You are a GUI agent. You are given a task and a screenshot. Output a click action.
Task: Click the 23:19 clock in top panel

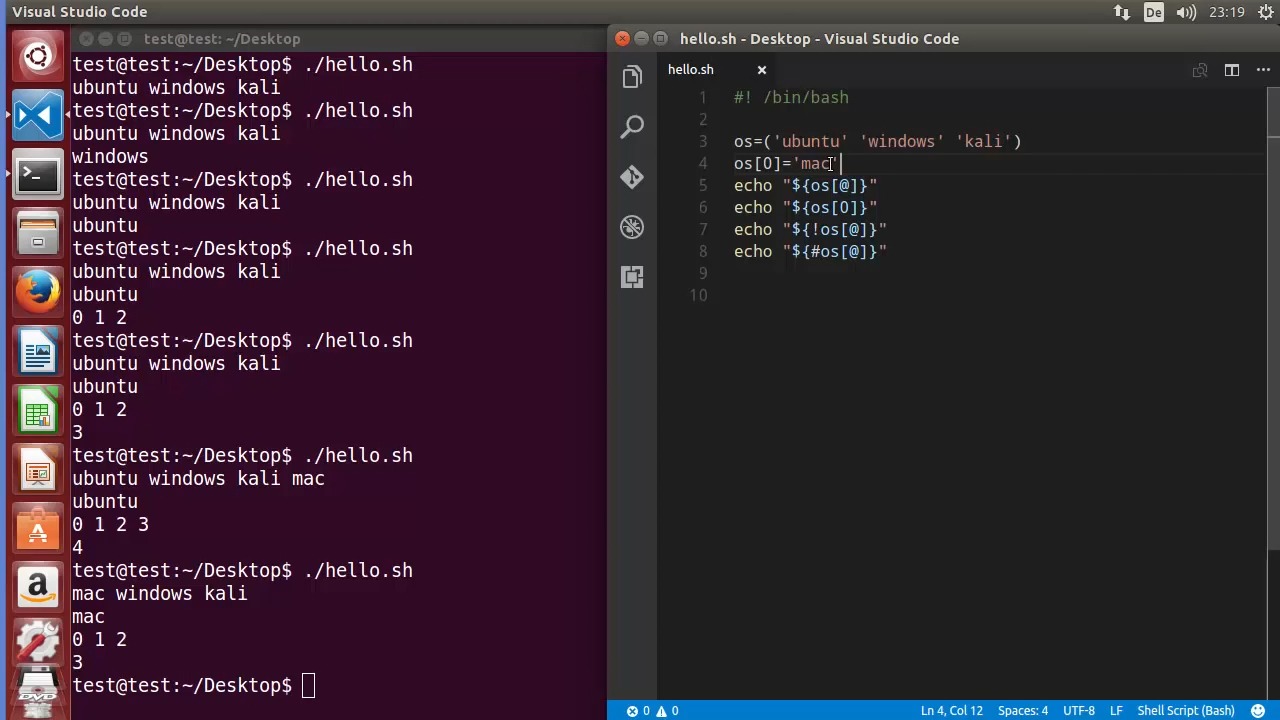[x=1226, y=12]
